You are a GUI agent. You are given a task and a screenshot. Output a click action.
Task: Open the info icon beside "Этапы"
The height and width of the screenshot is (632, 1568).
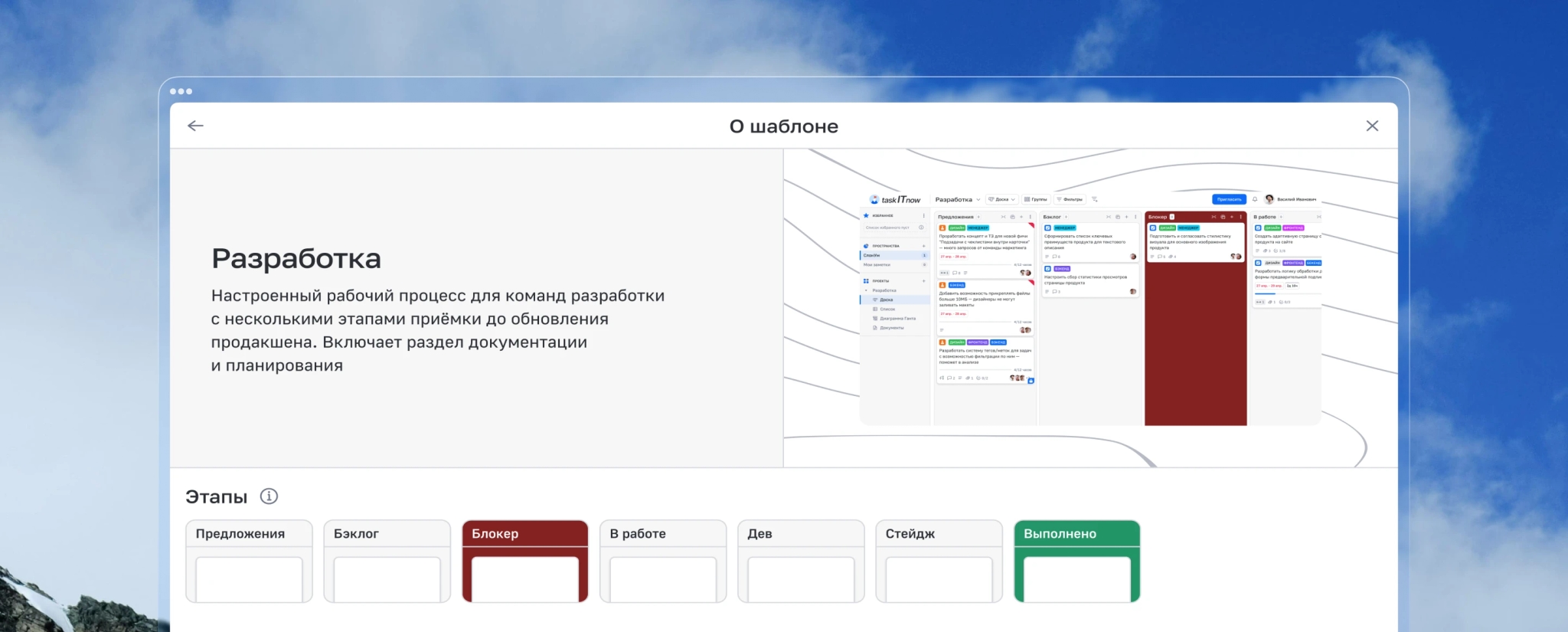(269, 496)
